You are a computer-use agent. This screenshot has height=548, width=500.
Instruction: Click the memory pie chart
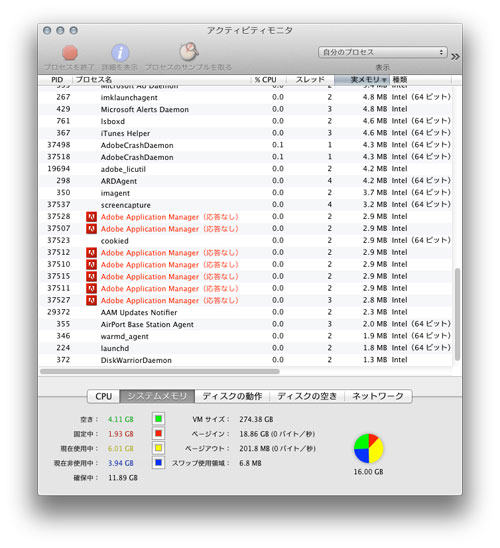coord(369,448)
